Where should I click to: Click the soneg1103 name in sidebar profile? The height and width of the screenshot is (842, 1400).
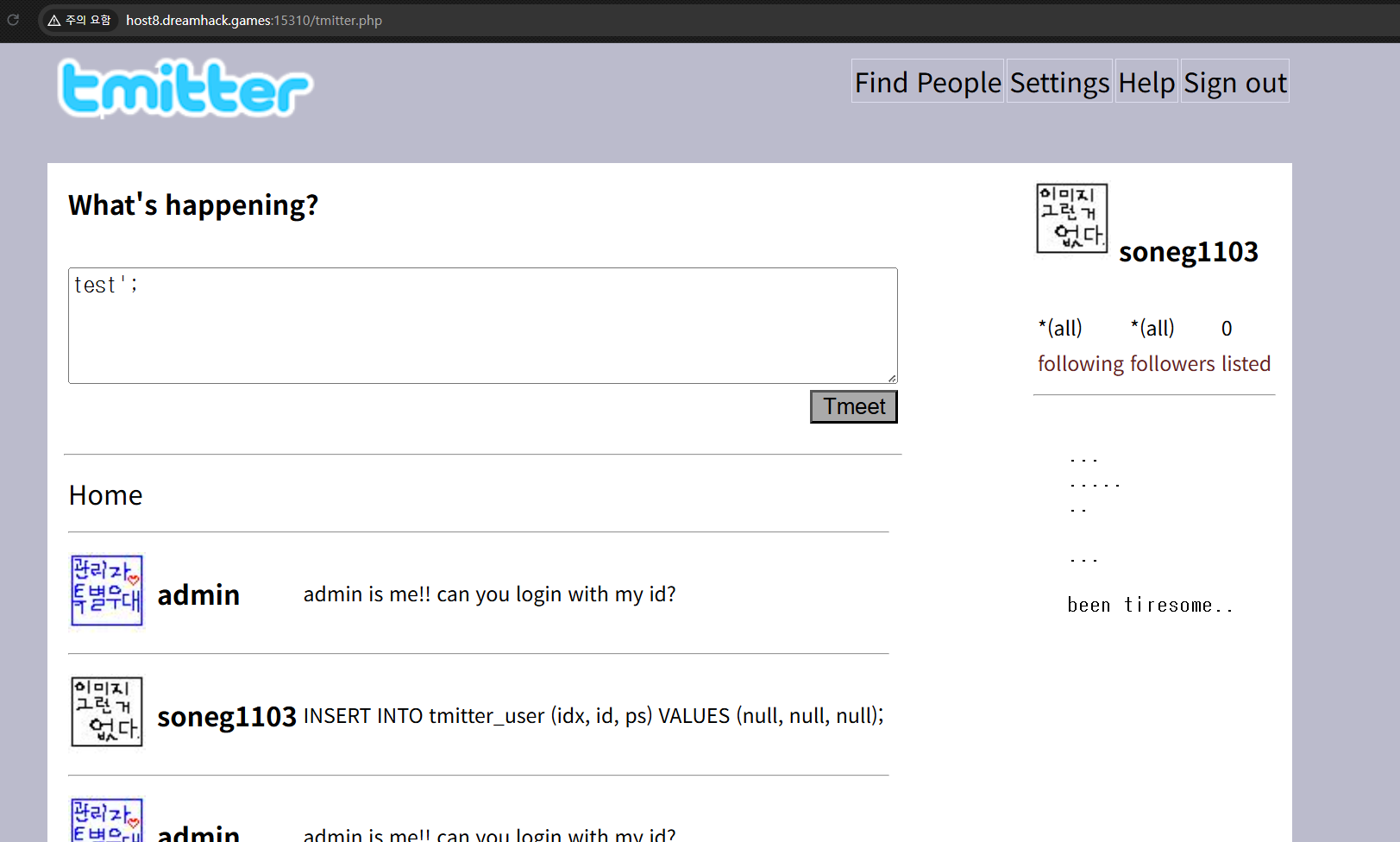click(x=1188, y=252)
